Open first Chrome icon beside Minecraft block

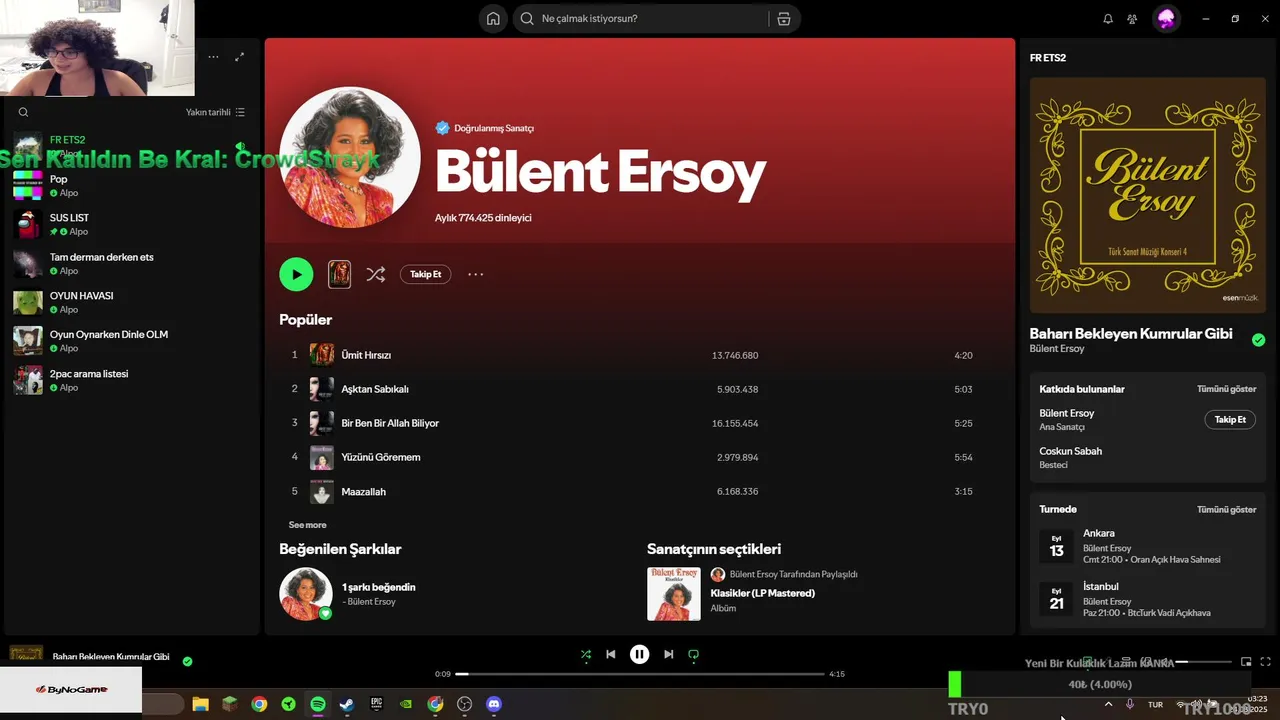coord(259,704)
